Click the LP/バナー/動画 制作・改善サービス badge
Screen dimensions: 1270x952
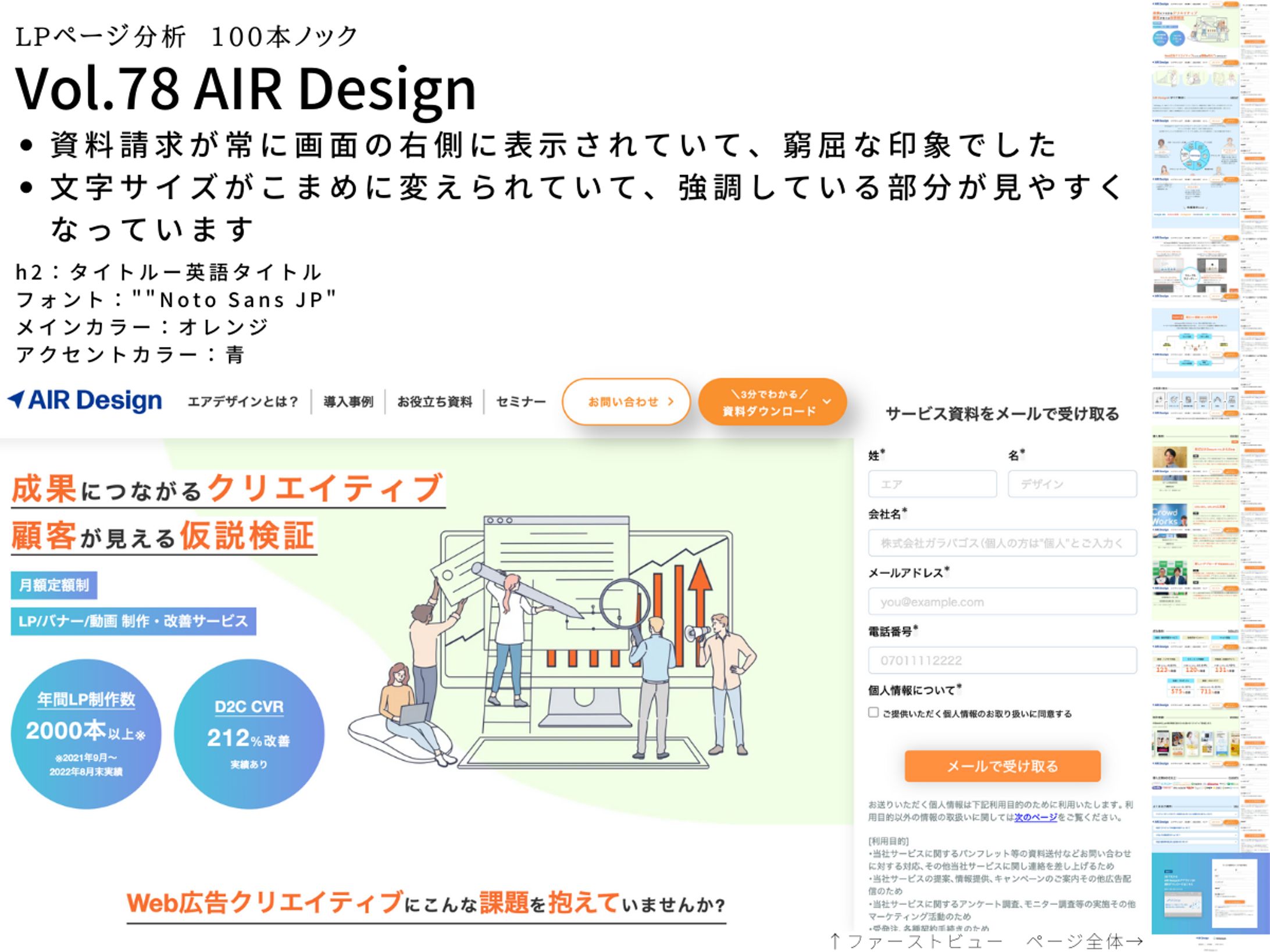click(x=134, y=621)
